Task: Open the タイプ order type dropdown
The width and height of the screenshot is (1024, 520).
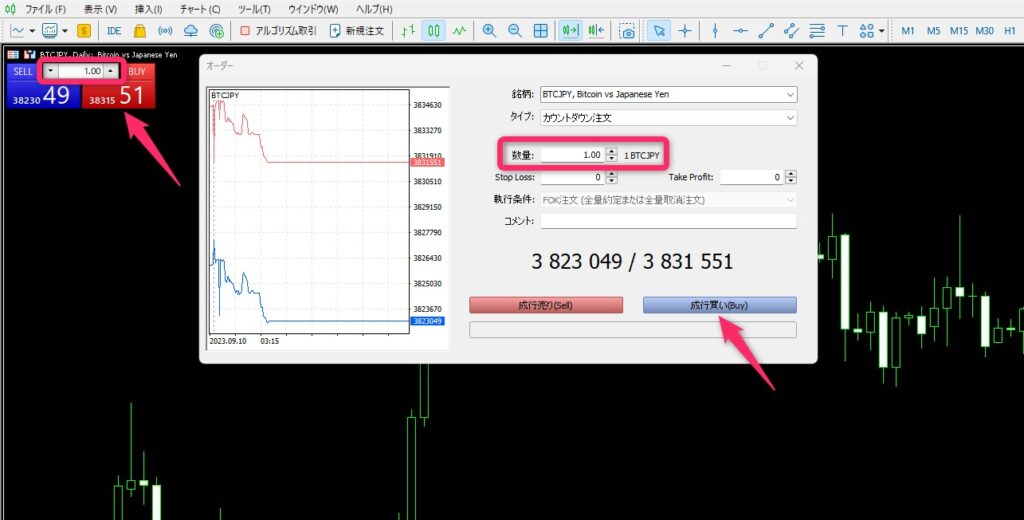Action: point(790,117)
